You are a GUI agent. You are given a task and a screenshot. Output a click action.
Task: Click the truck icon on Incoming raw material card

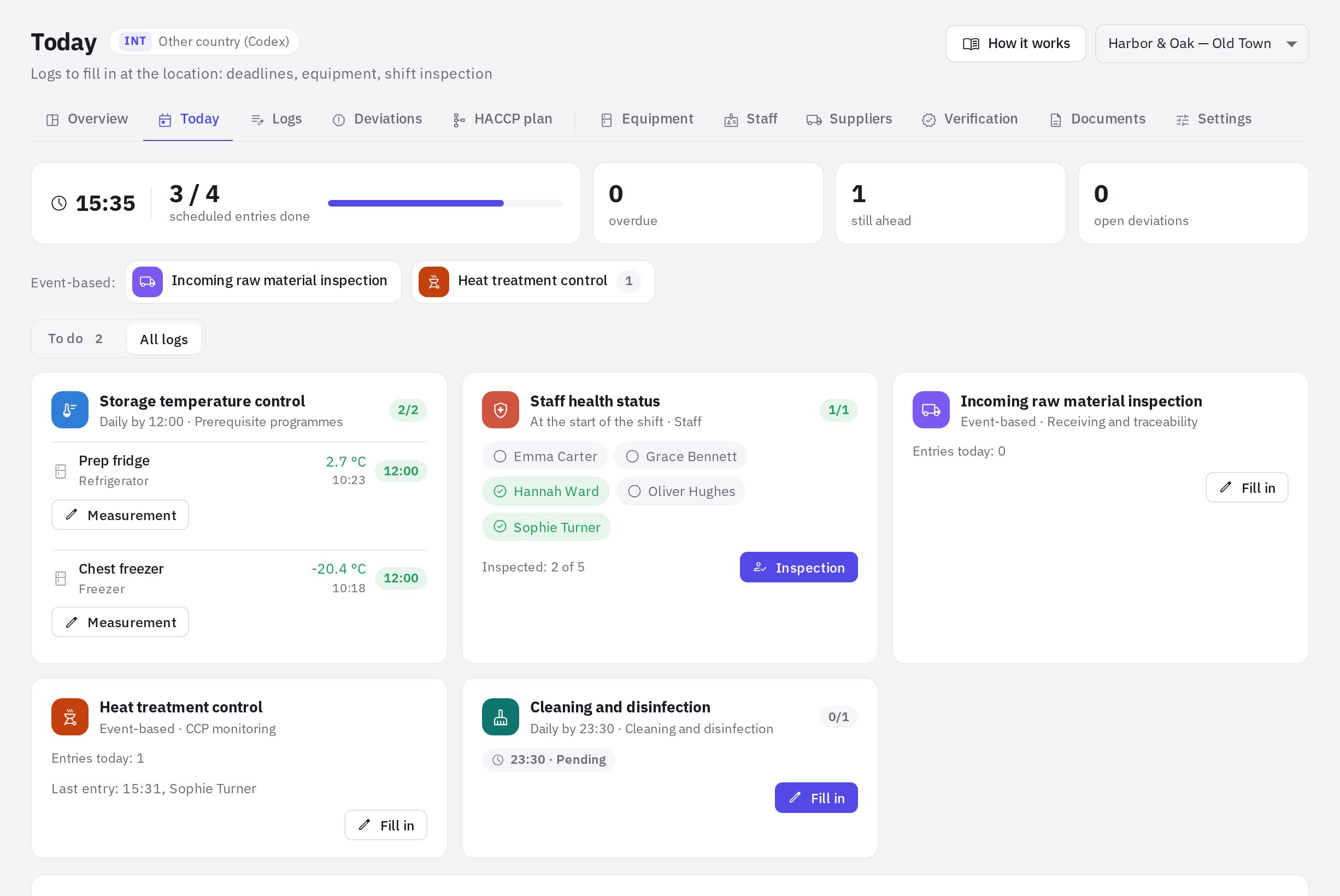pyautogui.click(x=931, y=410)
